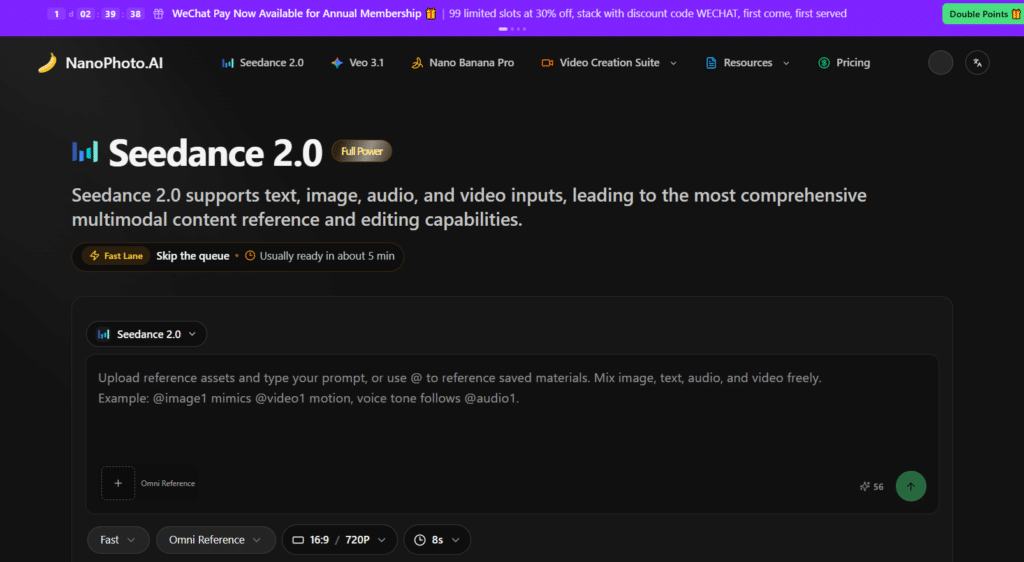Expand the Video Creation Suite menu

(x=609, y=63)
